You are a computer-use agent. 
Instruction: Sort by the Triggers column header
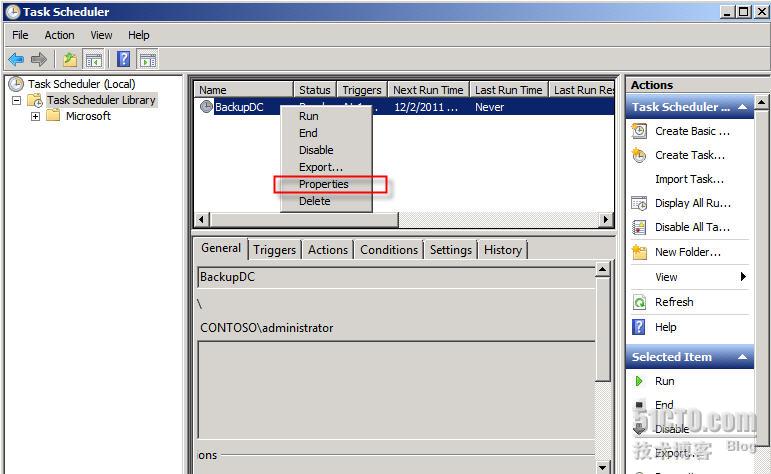click(362, 90)
